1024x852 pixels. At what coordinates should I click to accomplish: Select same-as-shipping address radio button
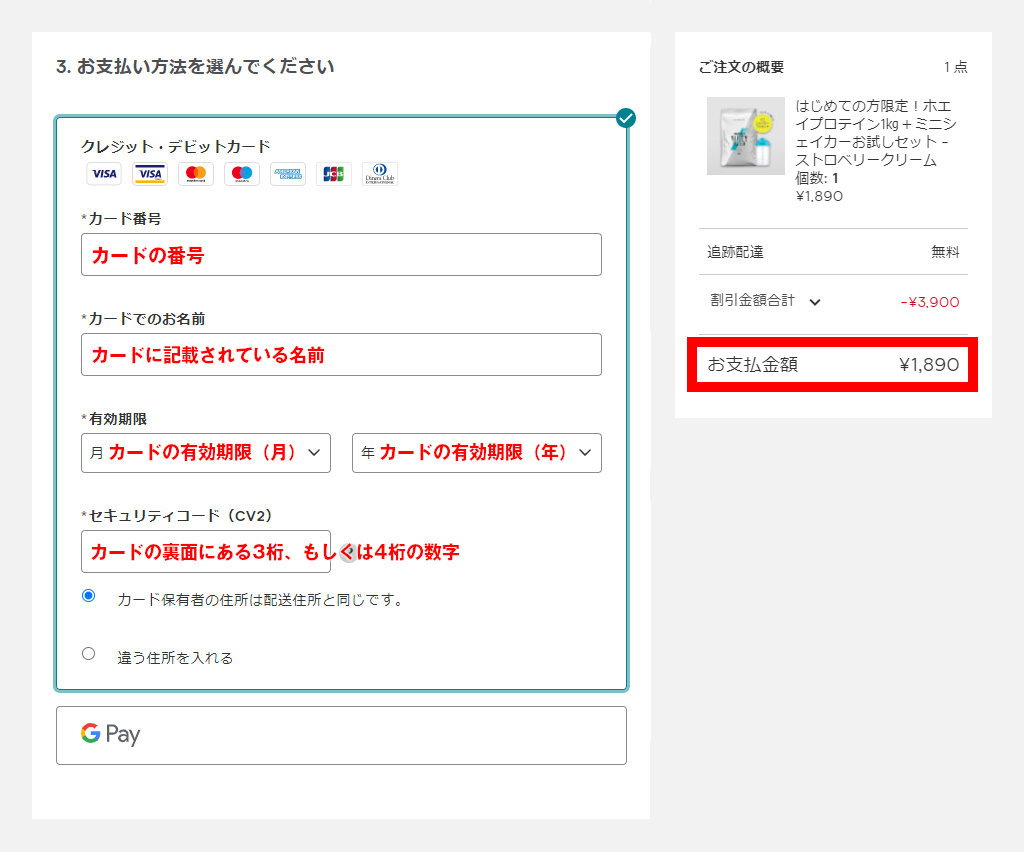[89, 595]
